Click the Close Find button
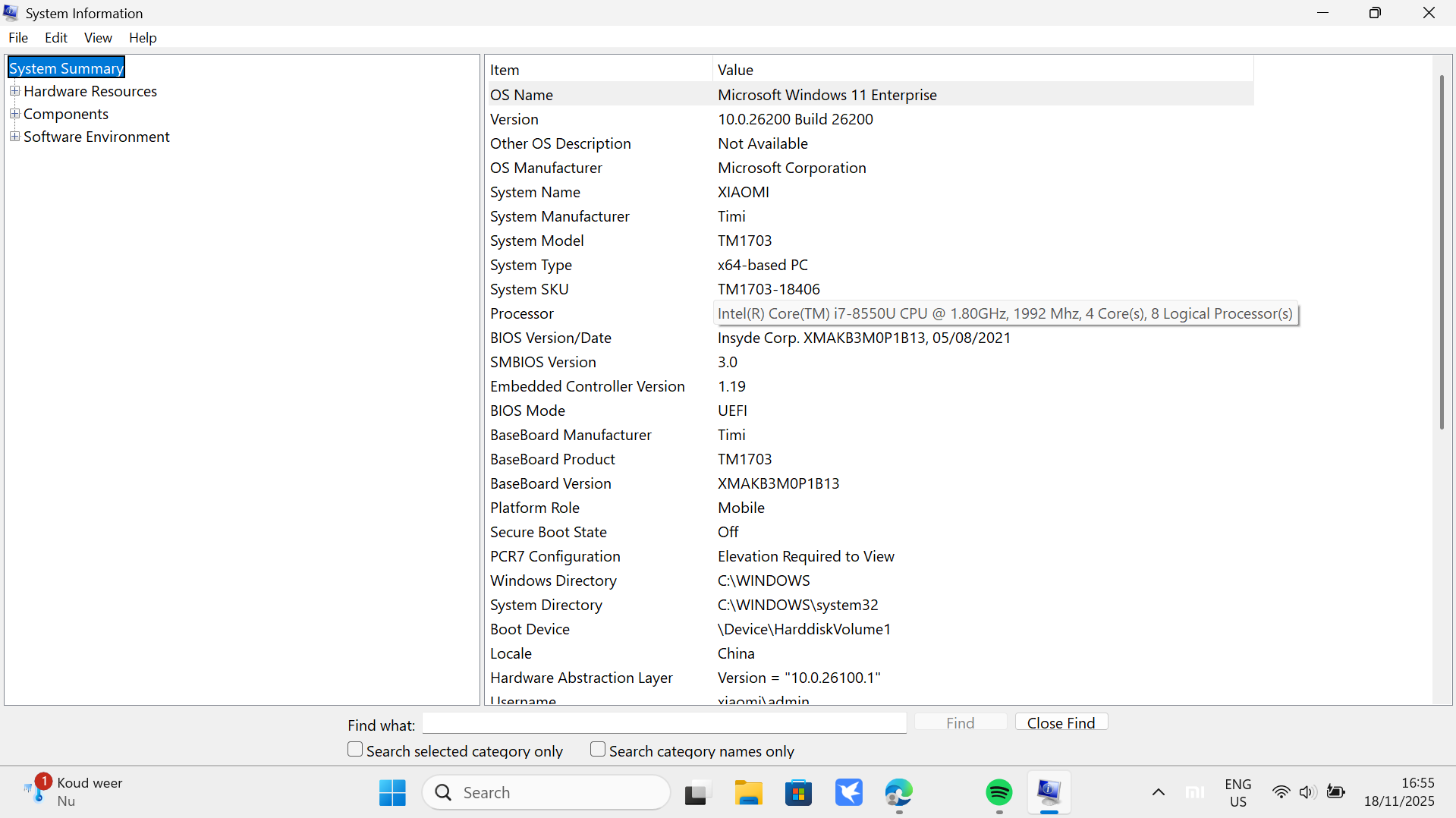The width and height of the screenshot is (1456, 818). [1061, 723]
